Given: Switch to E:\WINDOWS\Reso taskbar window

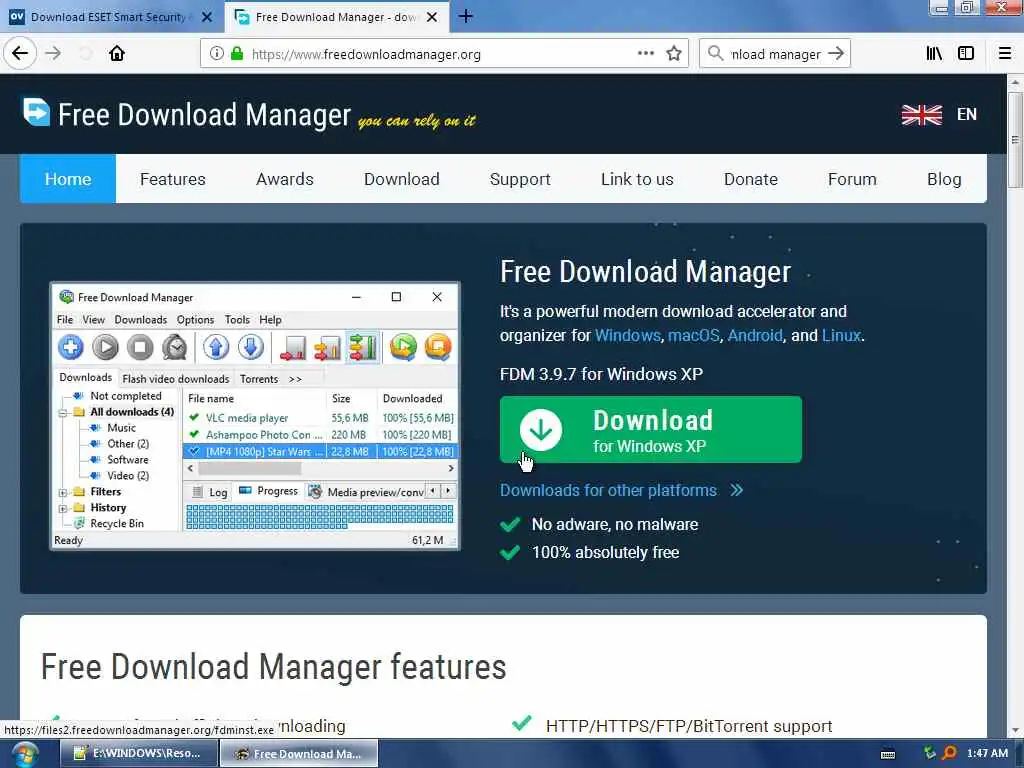Looking at the screenshot, I should pyautogui.click(x=139, y=754).
